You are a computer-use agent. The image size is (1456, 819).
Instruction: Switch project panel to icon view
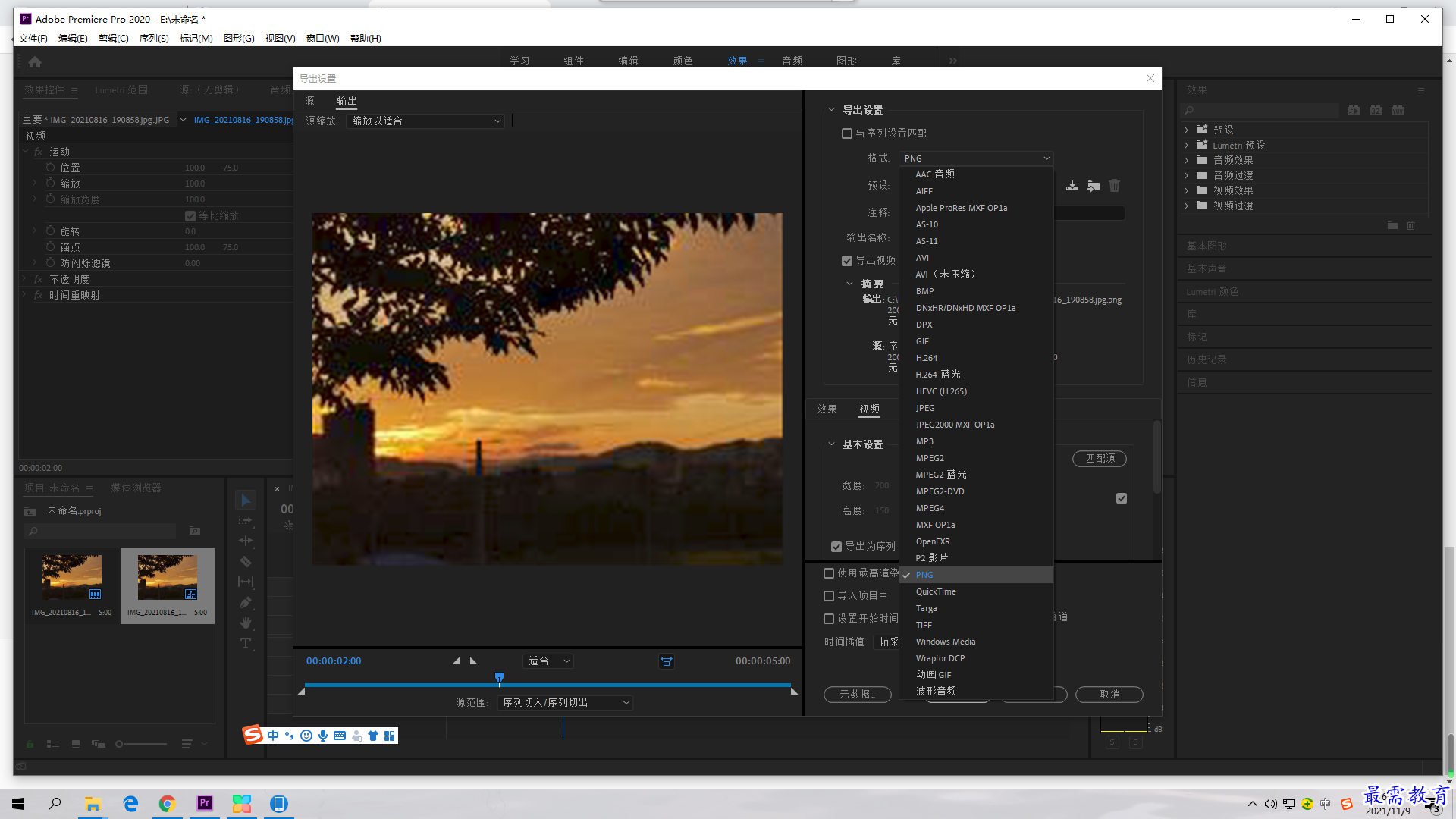tap(76, 744)
